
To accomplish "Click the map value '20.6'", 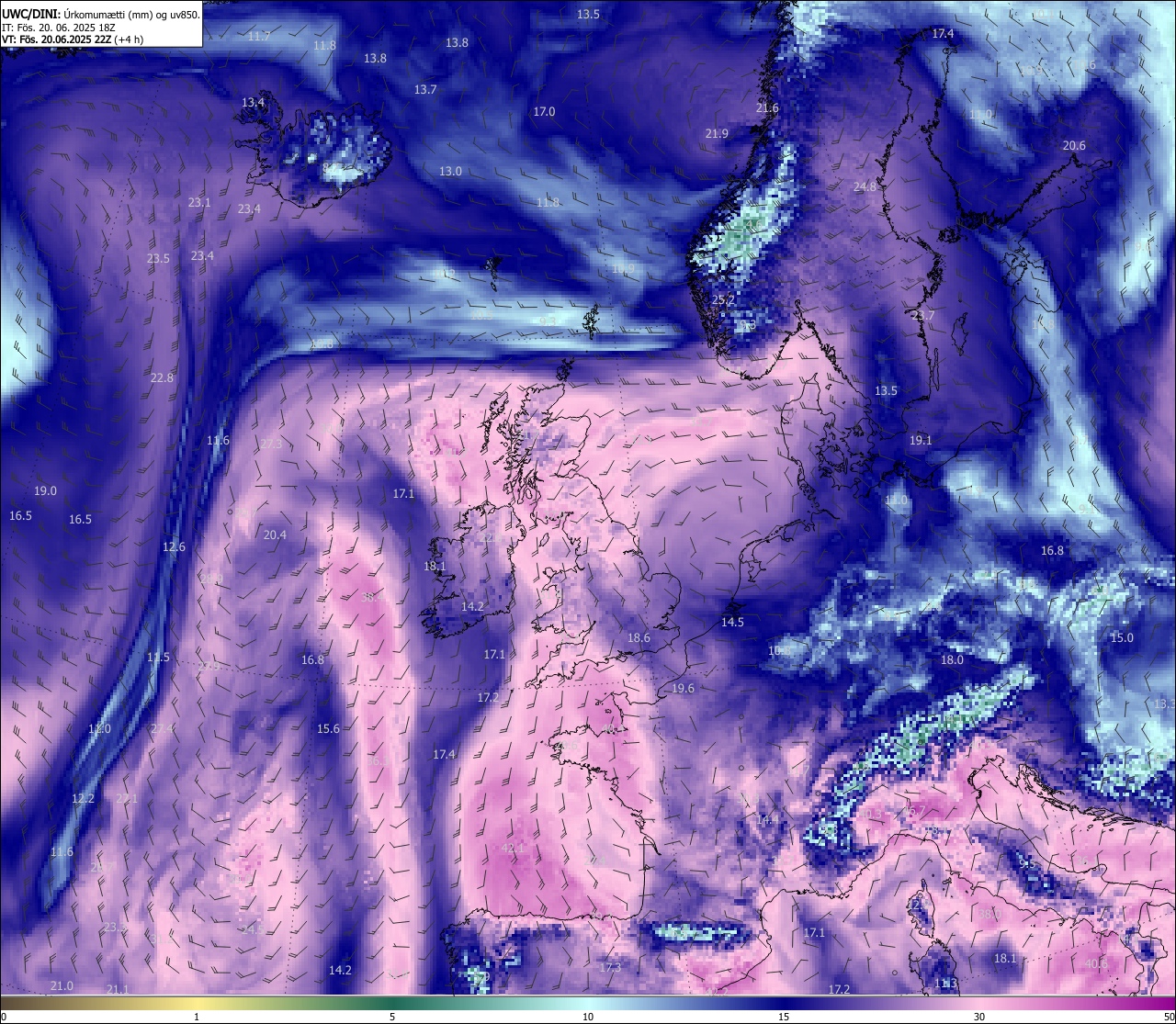I will (x=1074, y=146).
